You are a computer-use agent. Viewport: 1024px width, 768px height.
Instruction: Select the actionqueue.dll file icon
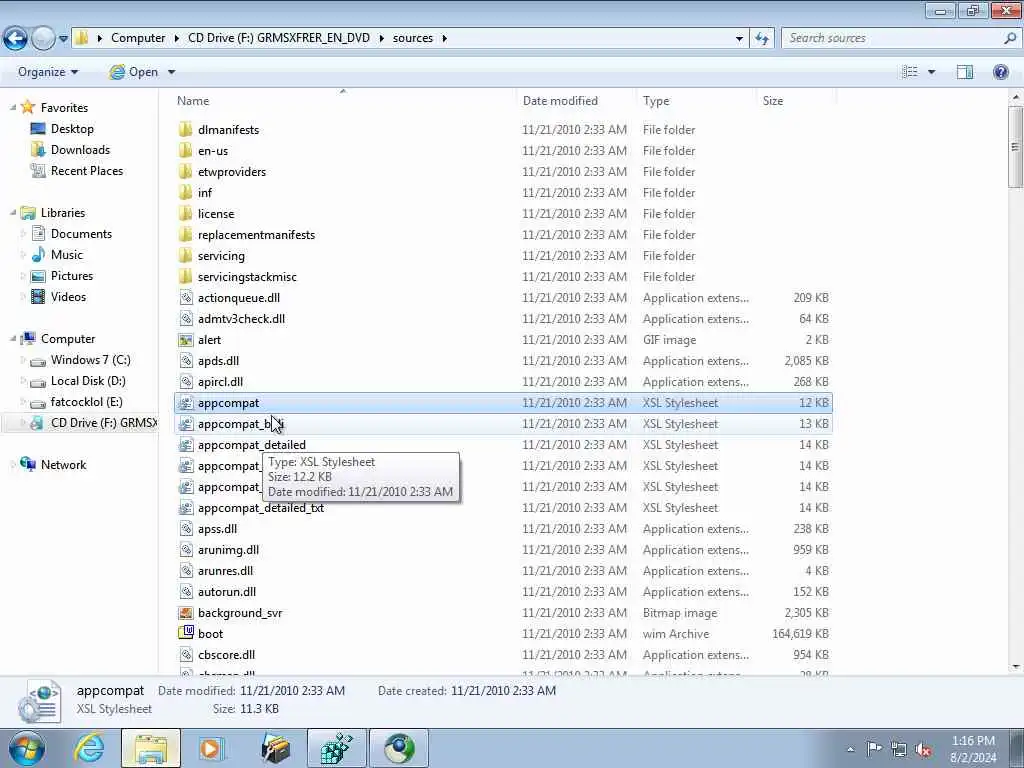point(186,298)
